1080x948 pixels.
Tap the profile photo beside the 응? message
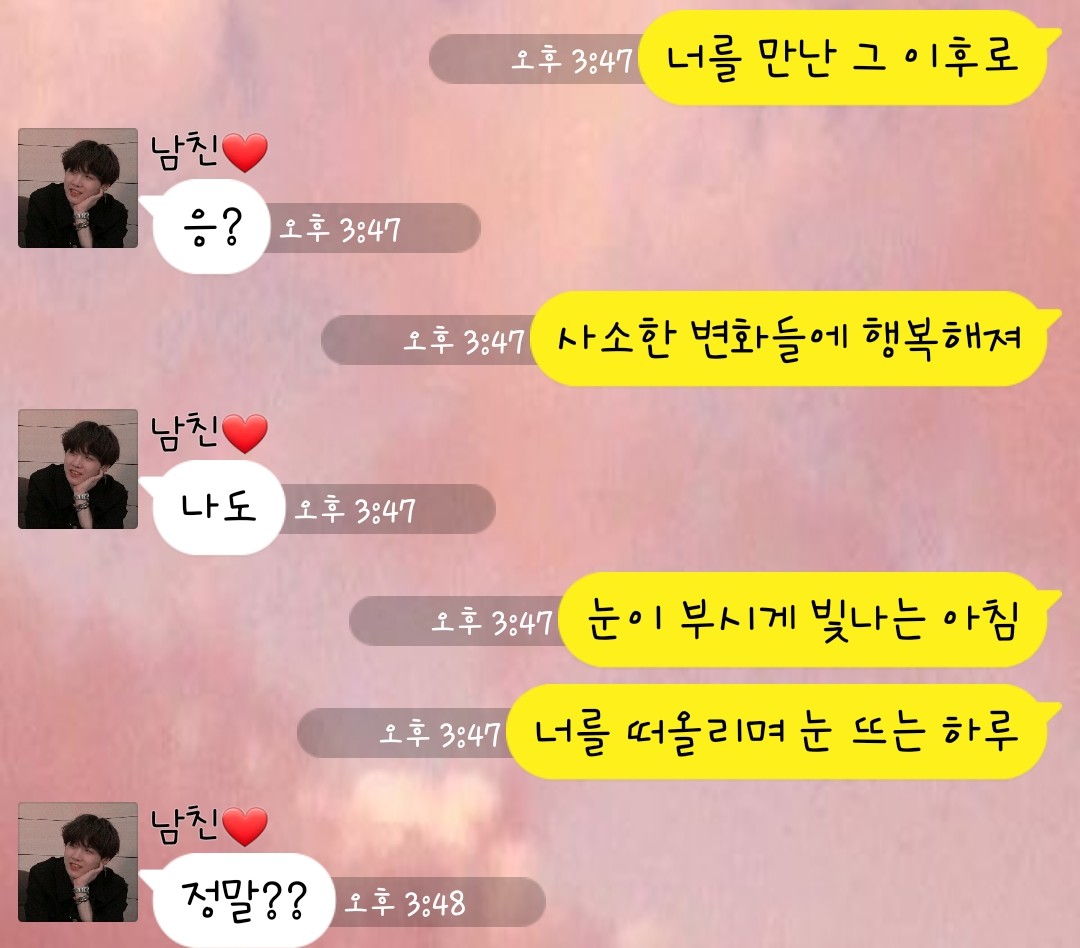coord(78,188)
